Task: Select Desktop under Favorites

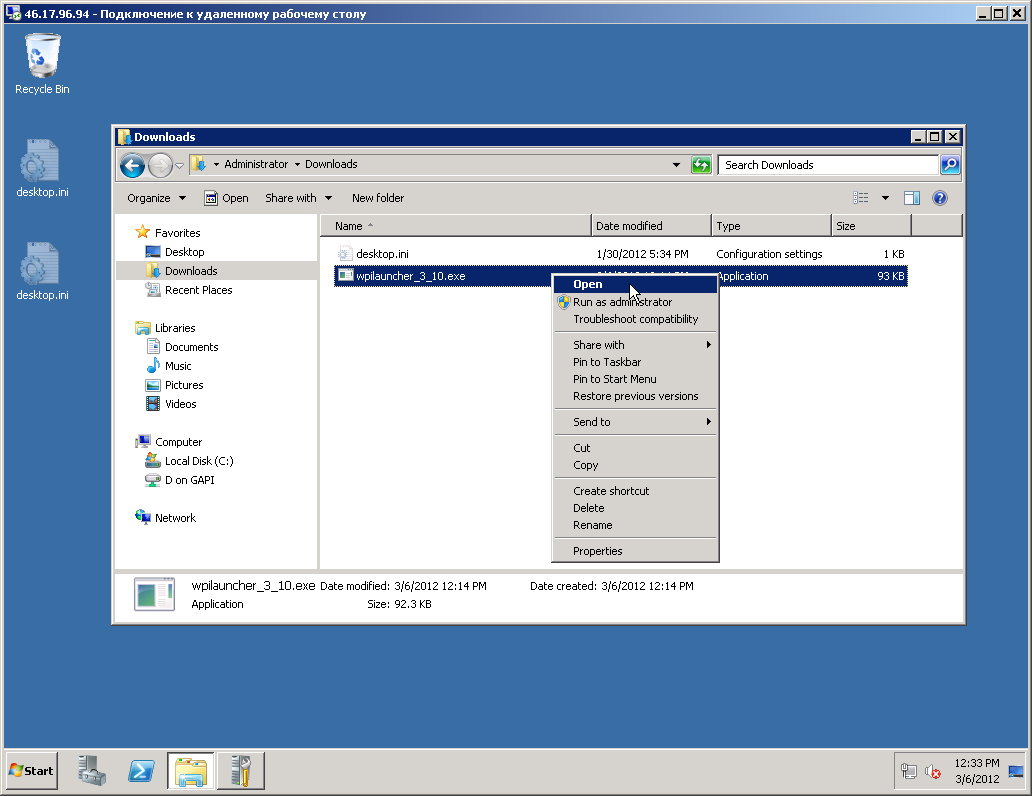Action: tap(175, 252)
